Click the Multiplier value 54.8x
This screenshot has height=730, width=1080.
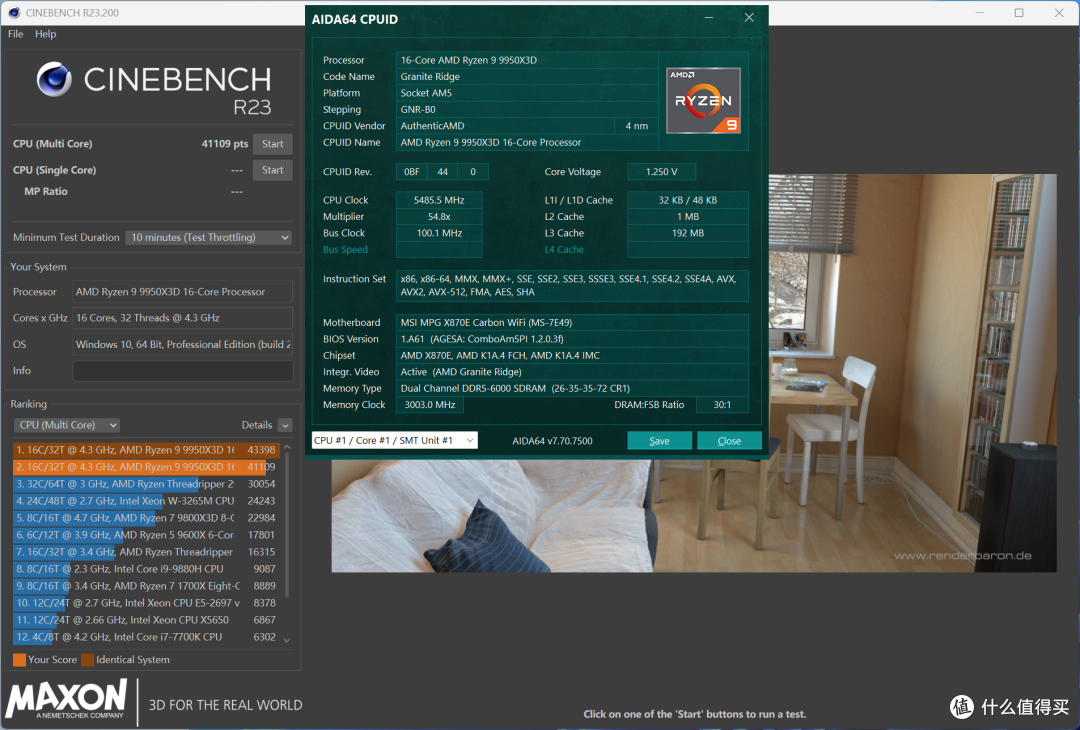coord(439,217)
